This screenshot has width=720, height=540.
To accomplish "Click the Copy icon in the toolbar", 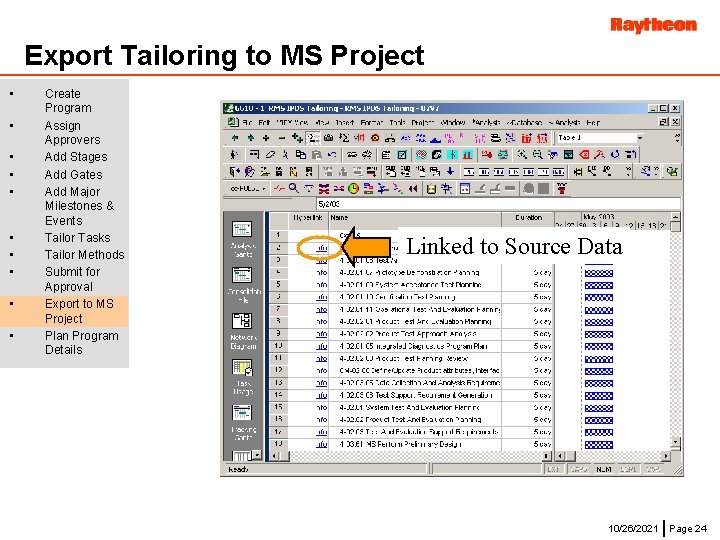I will pos(301,155).
